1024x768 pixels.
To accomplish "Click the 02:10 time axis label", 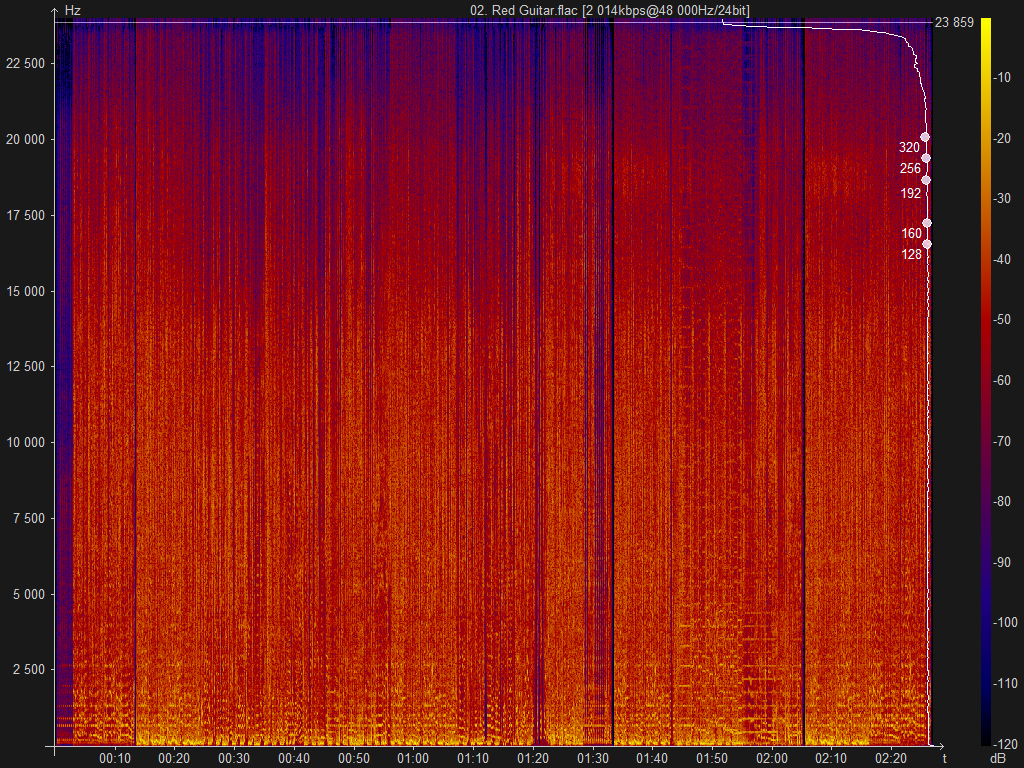I will click(832, 759).
